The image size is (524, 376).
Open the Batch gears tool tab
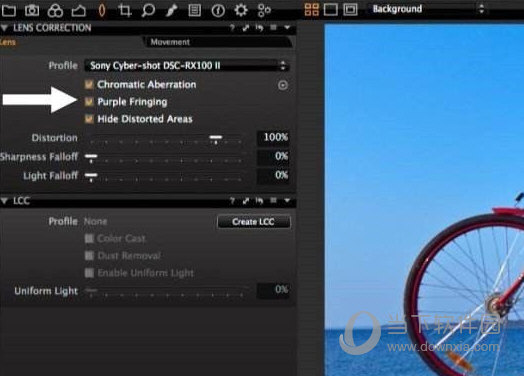click(x=264, y=10)
